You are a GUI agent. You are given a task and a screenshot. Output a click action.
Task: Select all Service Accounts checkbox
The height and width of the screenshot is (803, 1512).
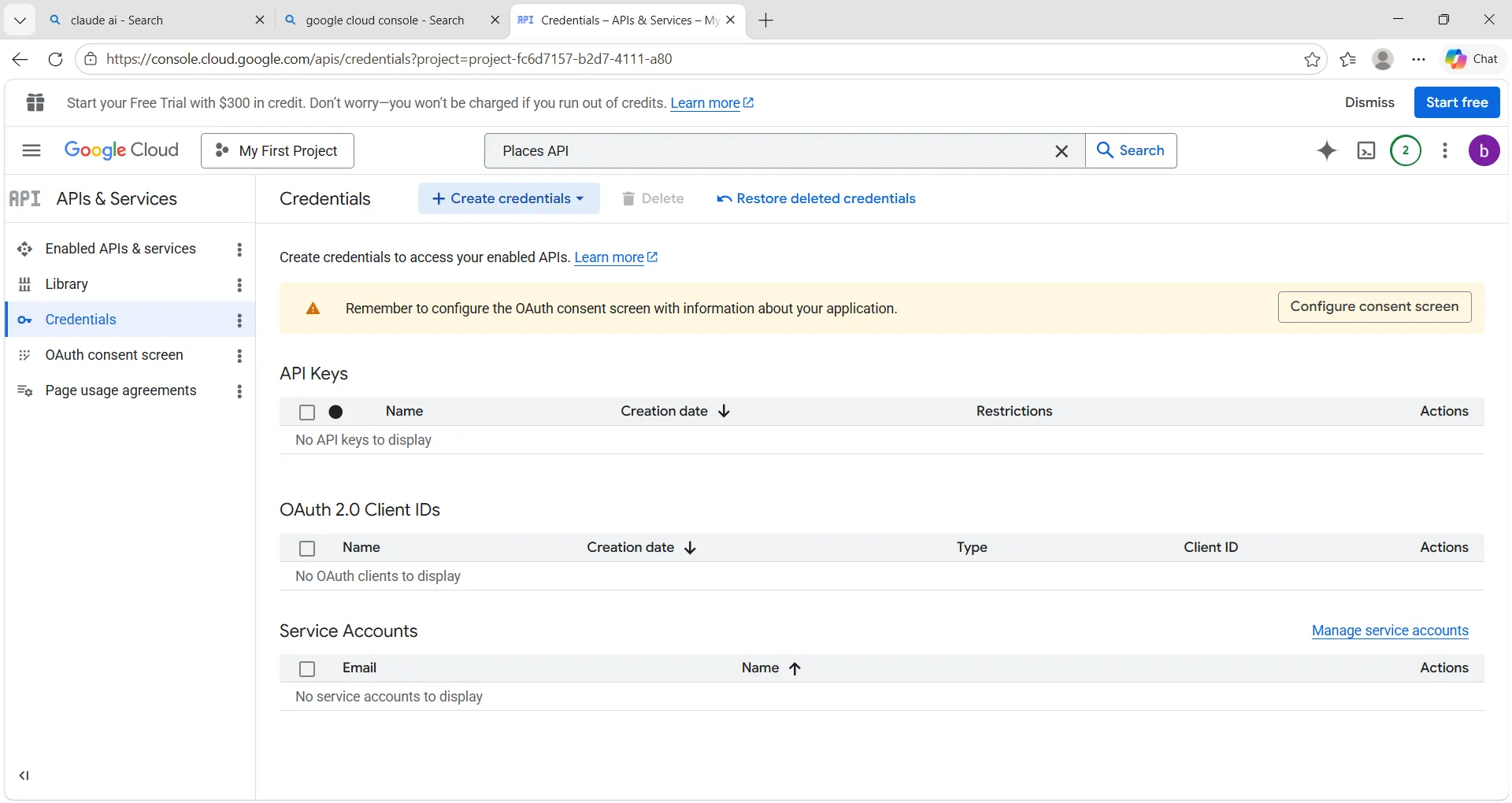point(307,668)
